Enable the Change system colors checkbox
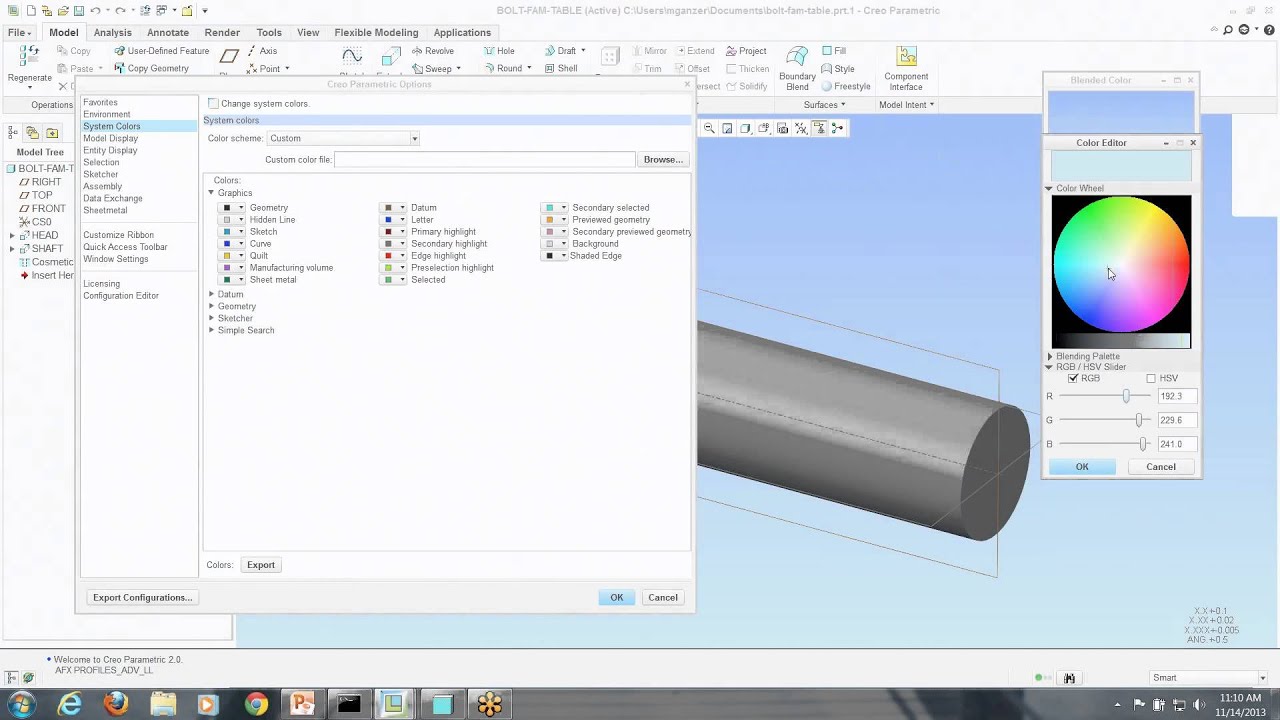The height and width of the screenshot is (720, 1280). (x=213, y=104)
